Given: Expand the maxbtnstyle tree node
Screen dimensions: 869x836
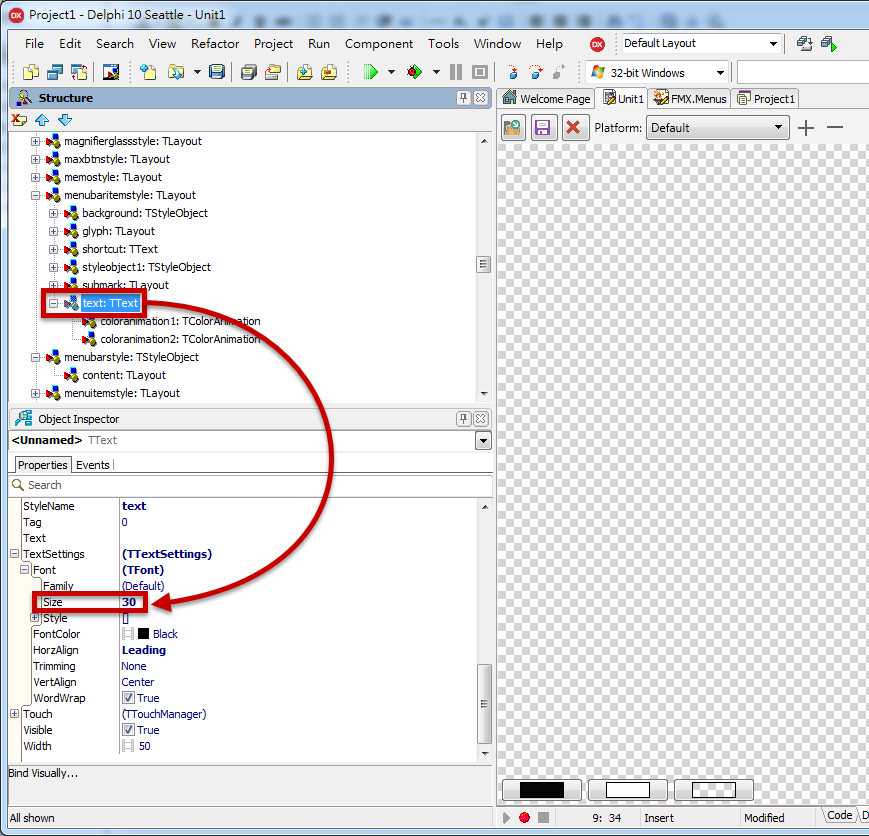Looking at the screenshot, I should [35, 159].
